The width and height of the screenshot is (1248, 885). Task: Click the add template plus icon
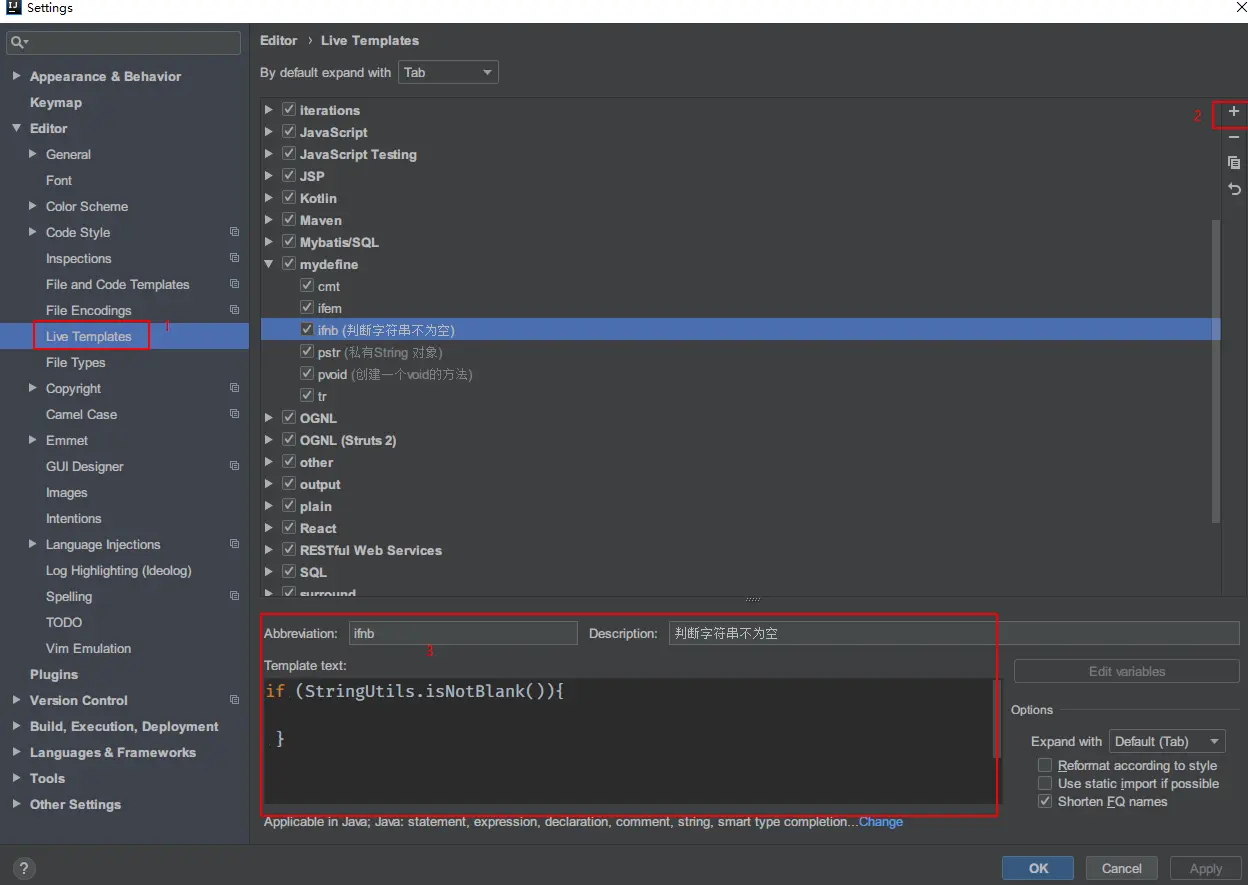click(x=1234, y=112)
